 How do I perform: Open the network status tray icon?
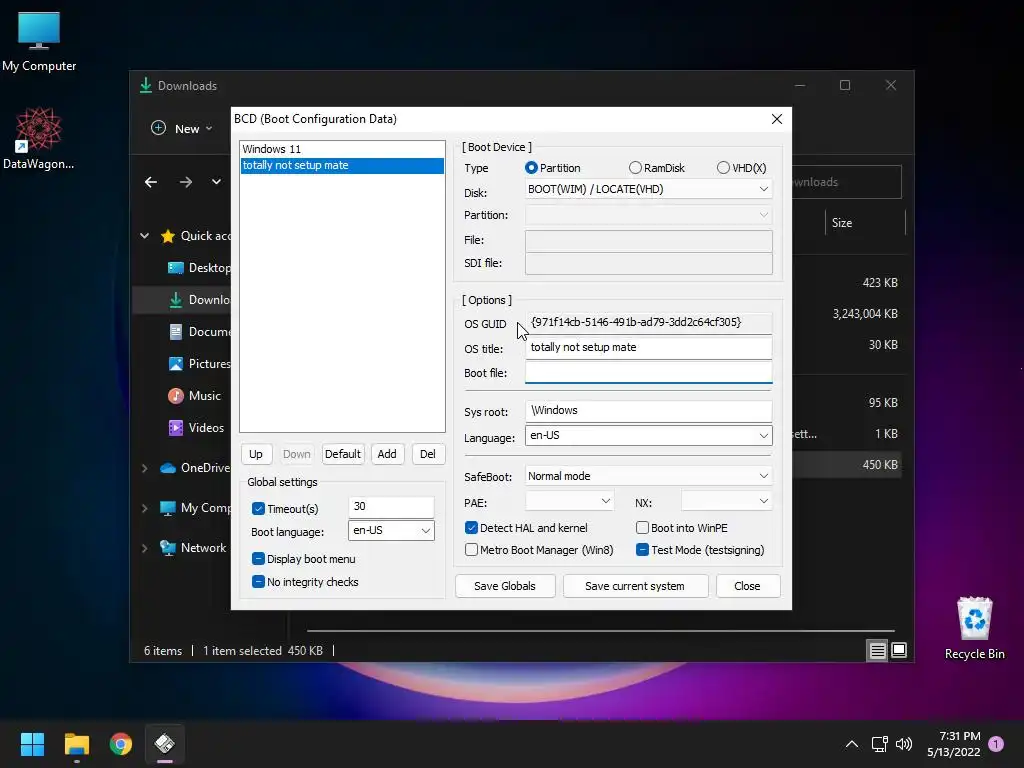879,744
